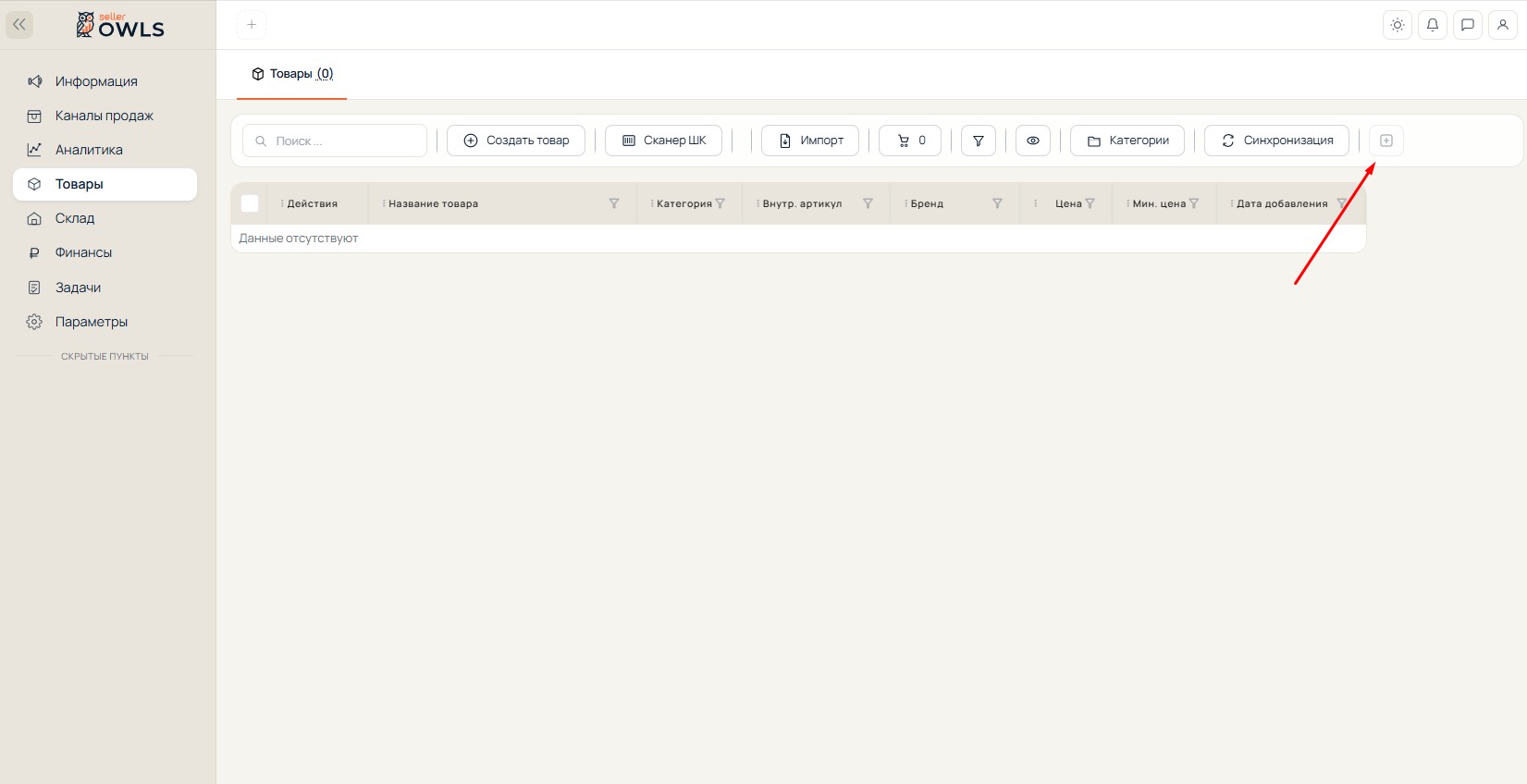Open Информация in sidebar
Screen dimensions: 1527x784
point(105,81)
